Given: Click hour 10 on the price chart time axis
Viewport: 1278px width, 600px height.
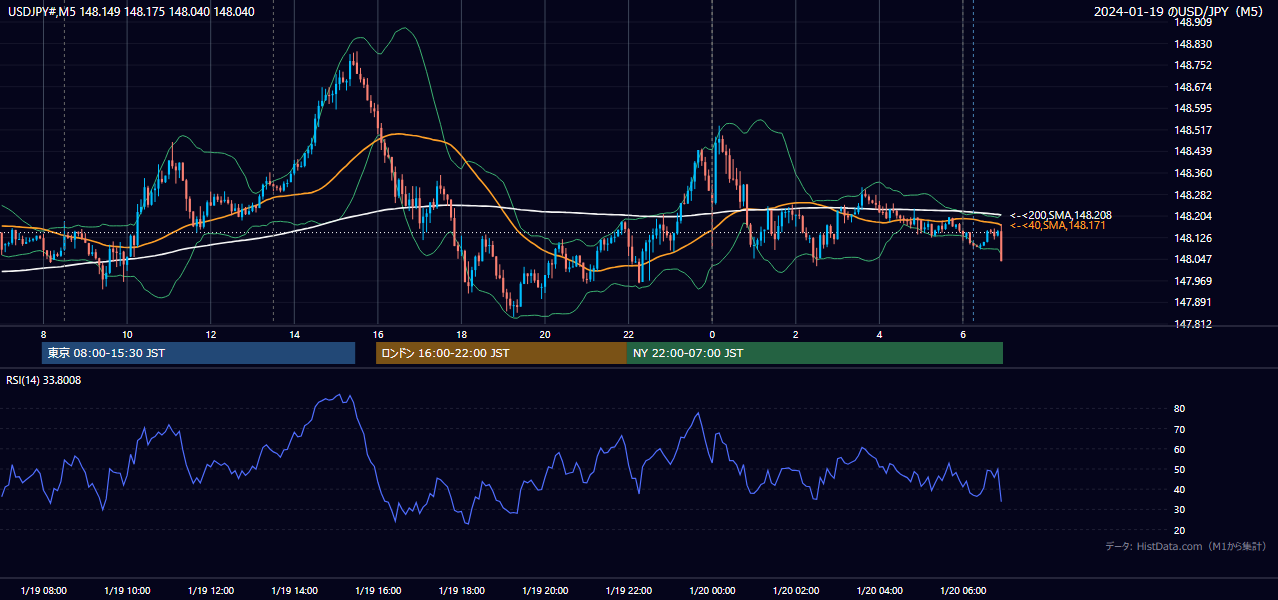Looking at the screenshot, I should tap(127, 334).
